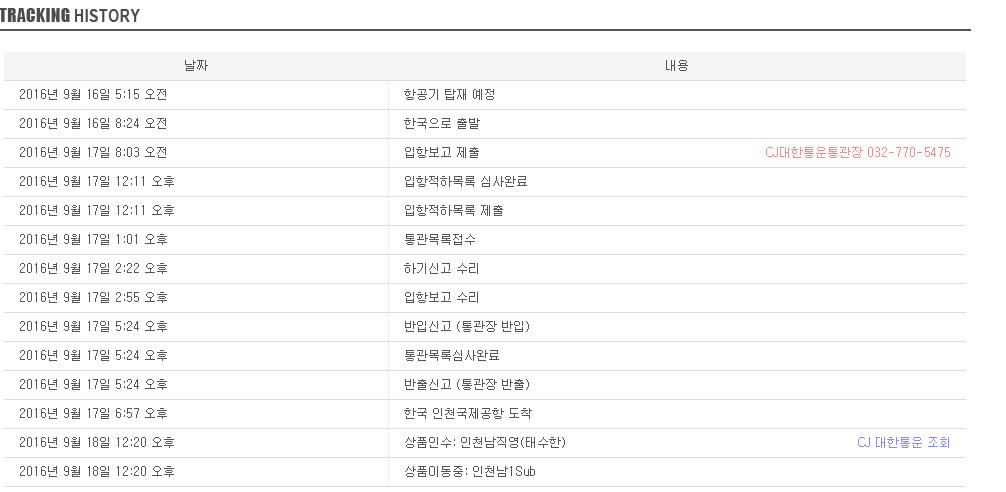Select the 한국 인천국제공항 도착 entry

point(467,414)
